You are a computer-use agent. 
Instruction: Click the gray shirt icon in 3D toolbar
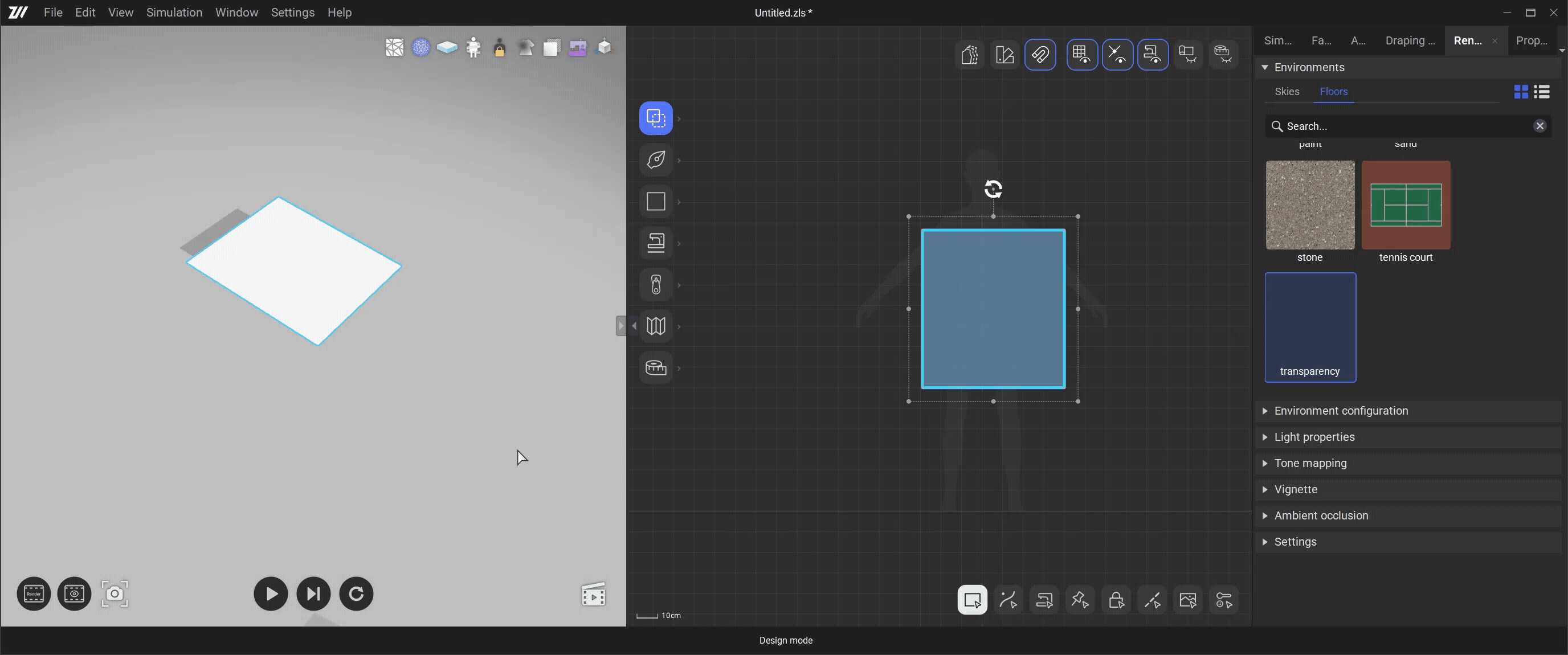click(526, 47)
